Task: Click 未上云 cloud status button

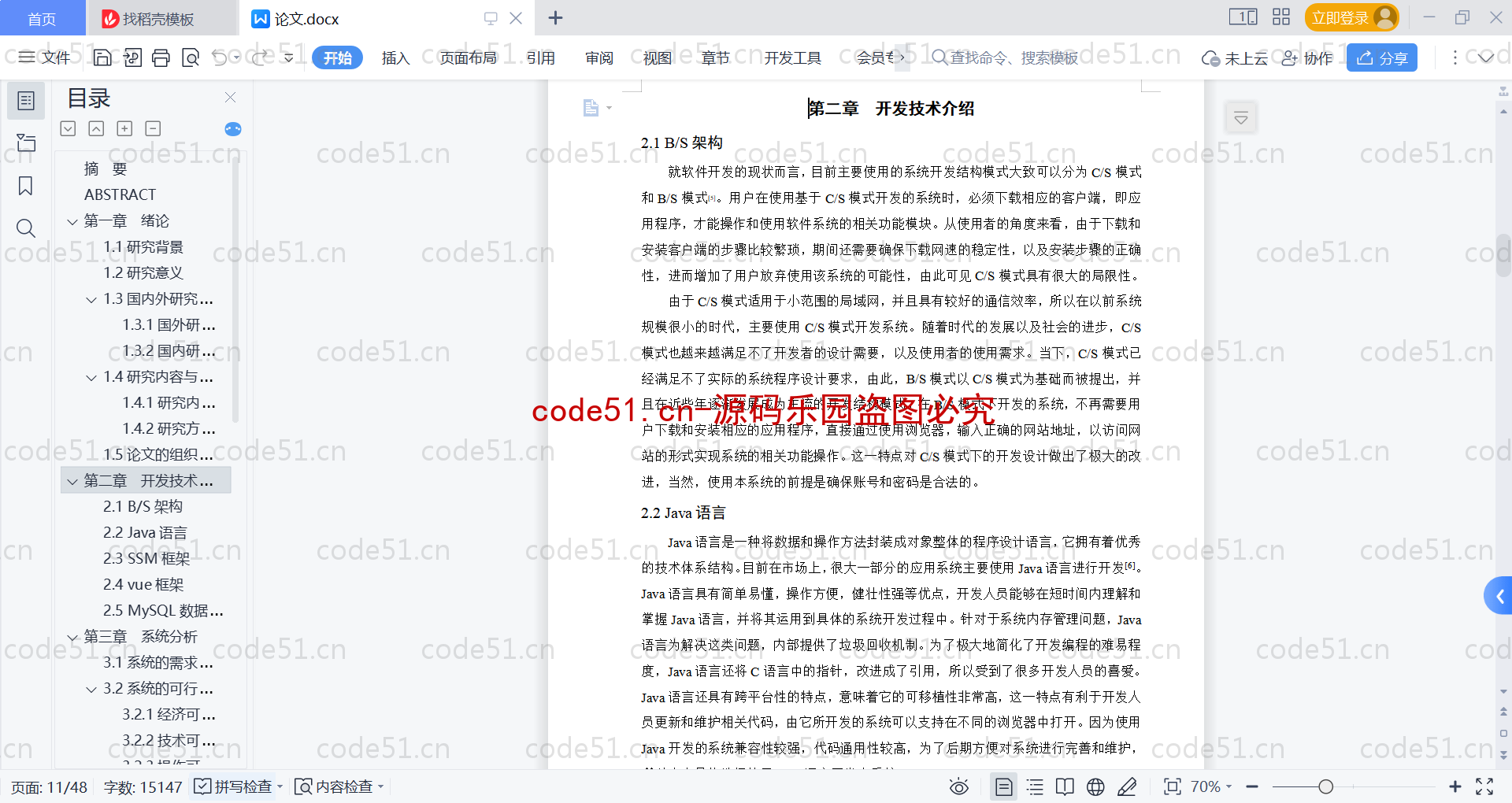Action: pyautogui.click(x=1235, y=57)
